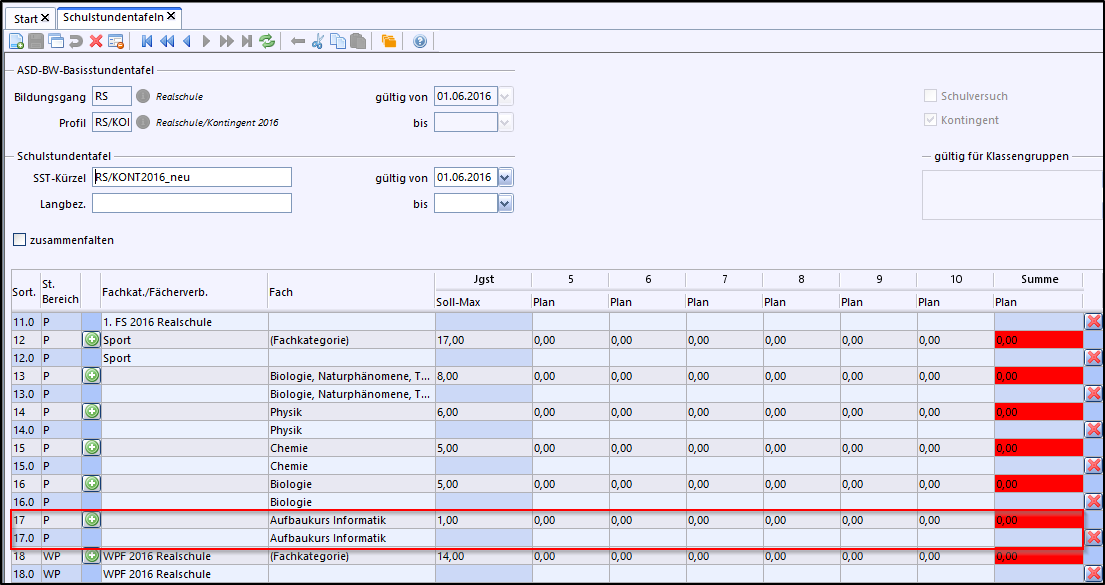This screenshot has width=1105, height=585.
Task: Click green plus icon in Physik row
Action: pyautogui.click(x=92, y=412)
